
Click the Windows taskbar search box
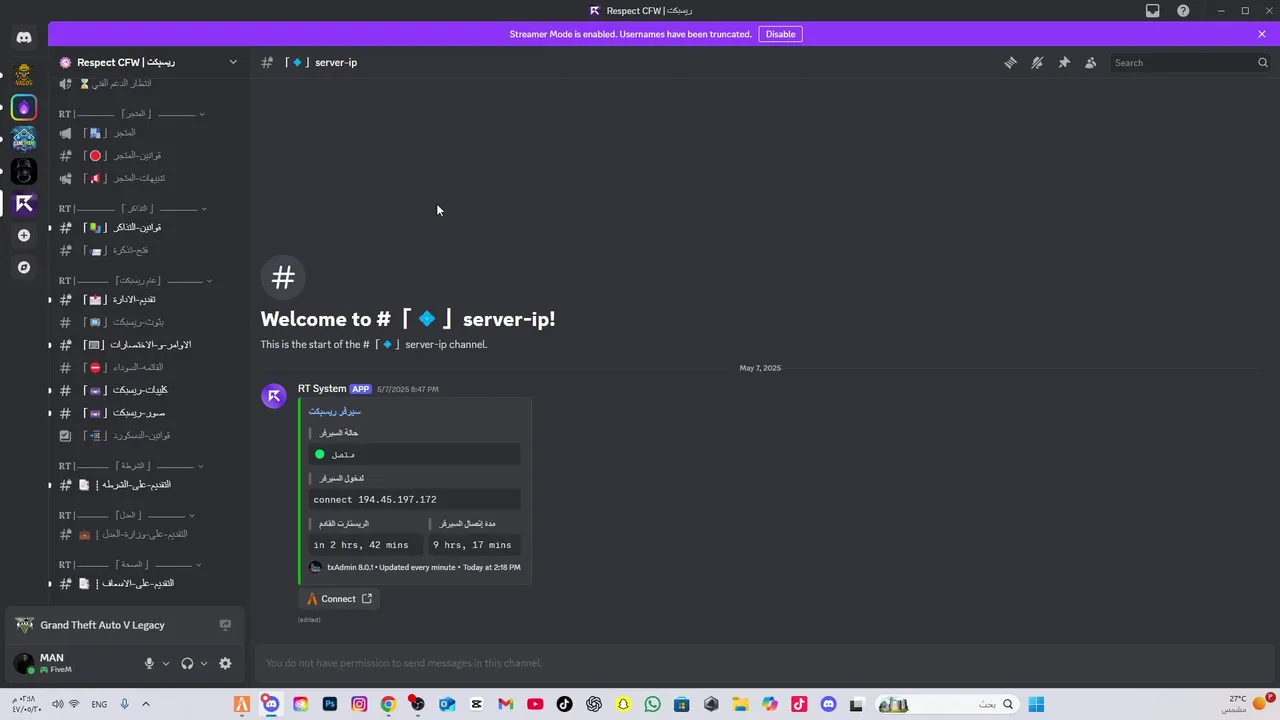tap(947, 704)
